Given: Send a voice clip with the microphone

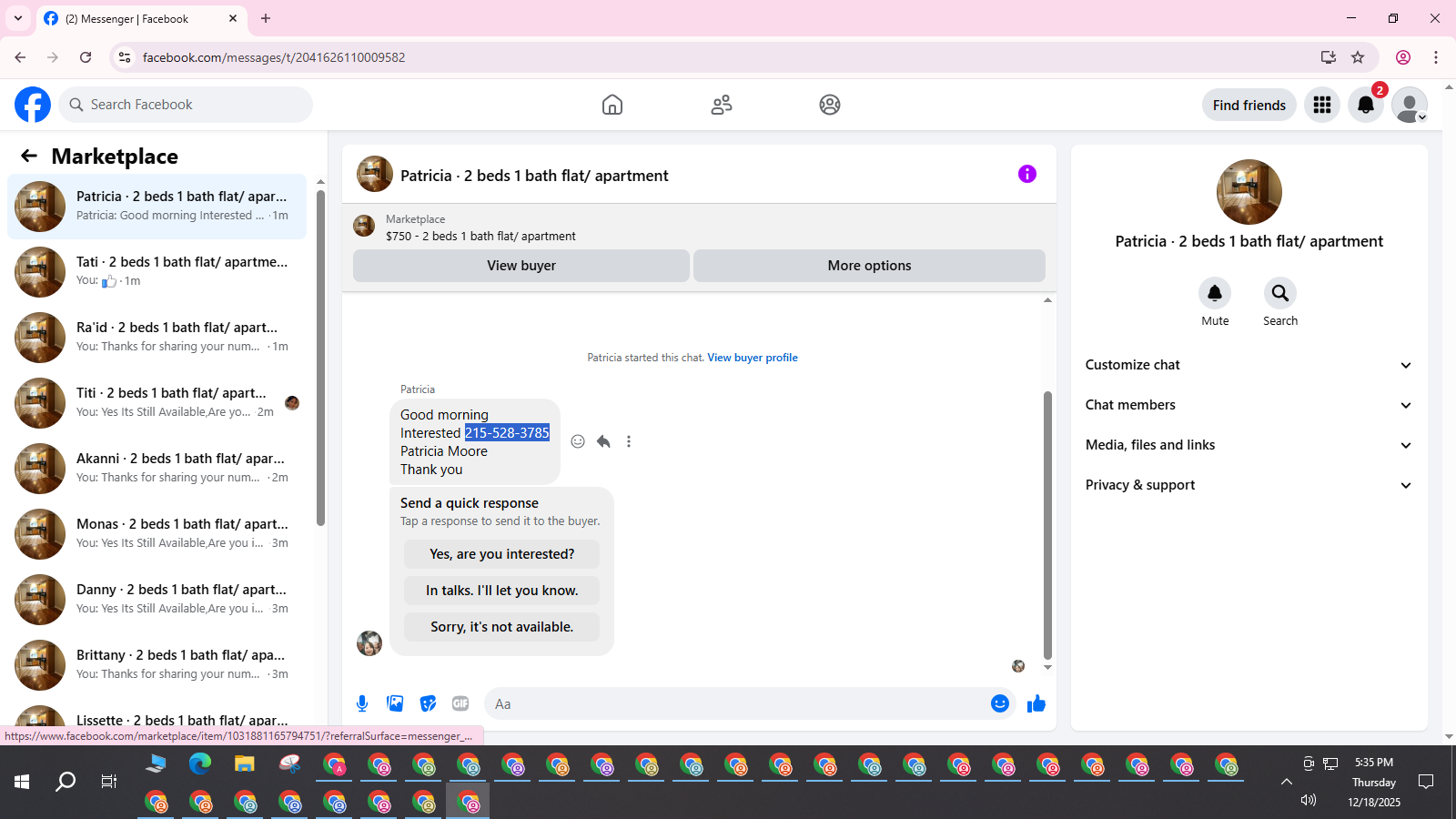Looking at the screenshot, I should (362, 703).
